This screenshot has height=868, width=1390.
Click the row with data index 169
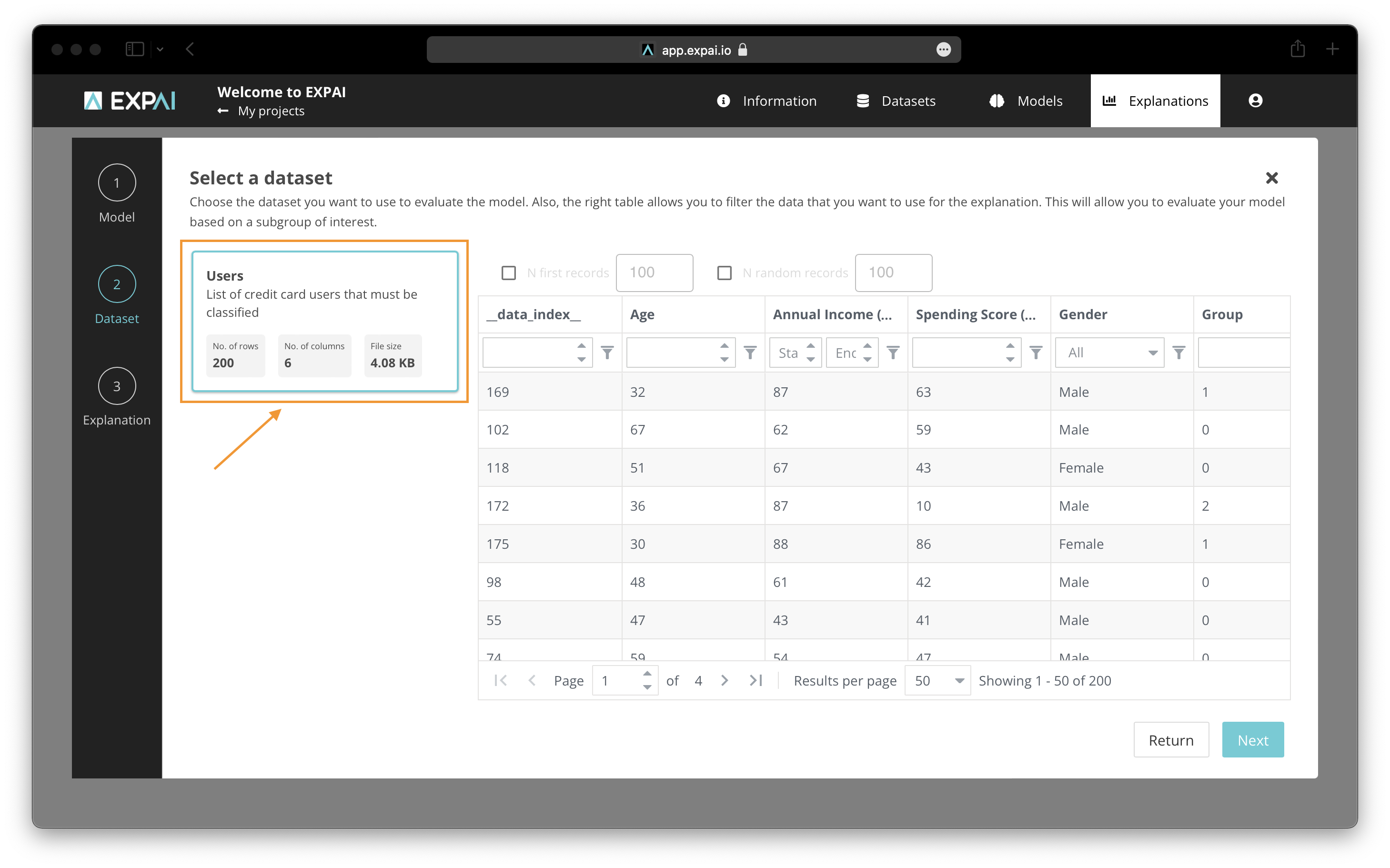884,392
